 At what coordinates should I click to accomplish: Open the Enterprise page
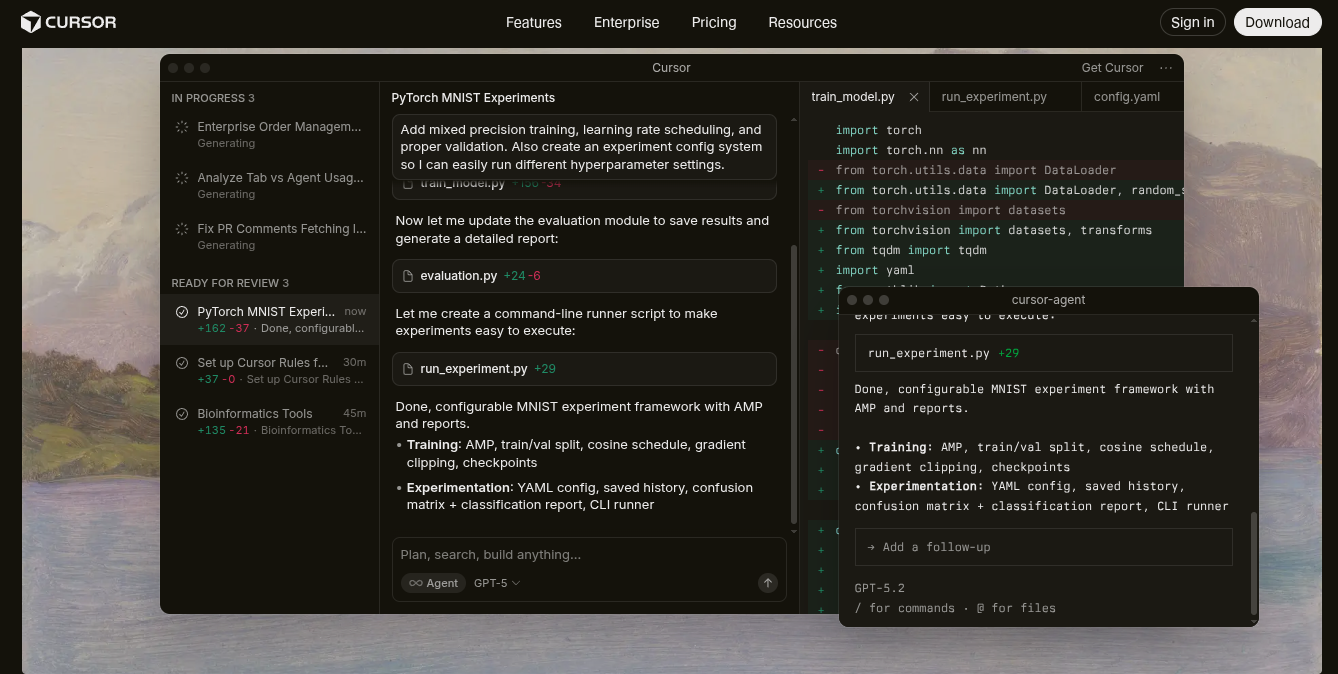tap(626, 22)
